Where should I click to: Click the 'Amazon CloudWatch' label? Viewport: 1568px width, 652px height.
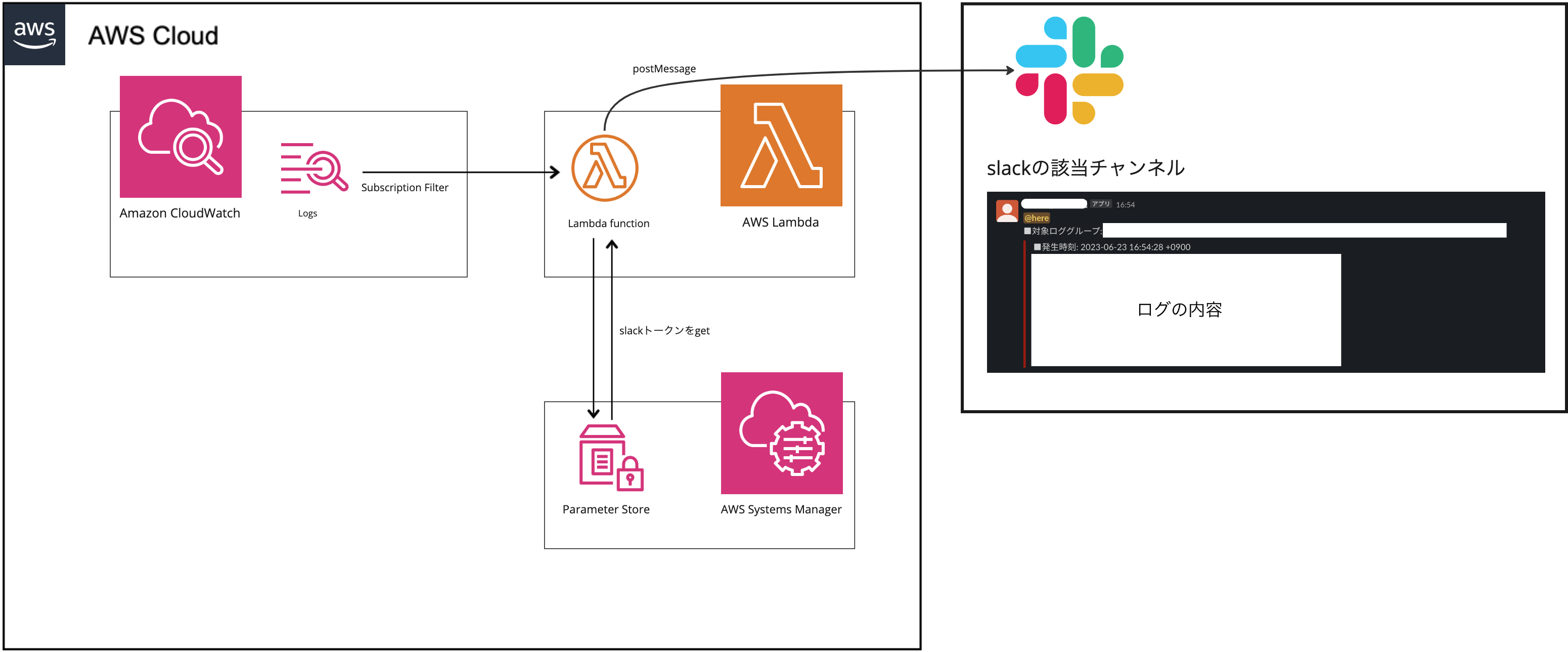(x=180, y=213)
